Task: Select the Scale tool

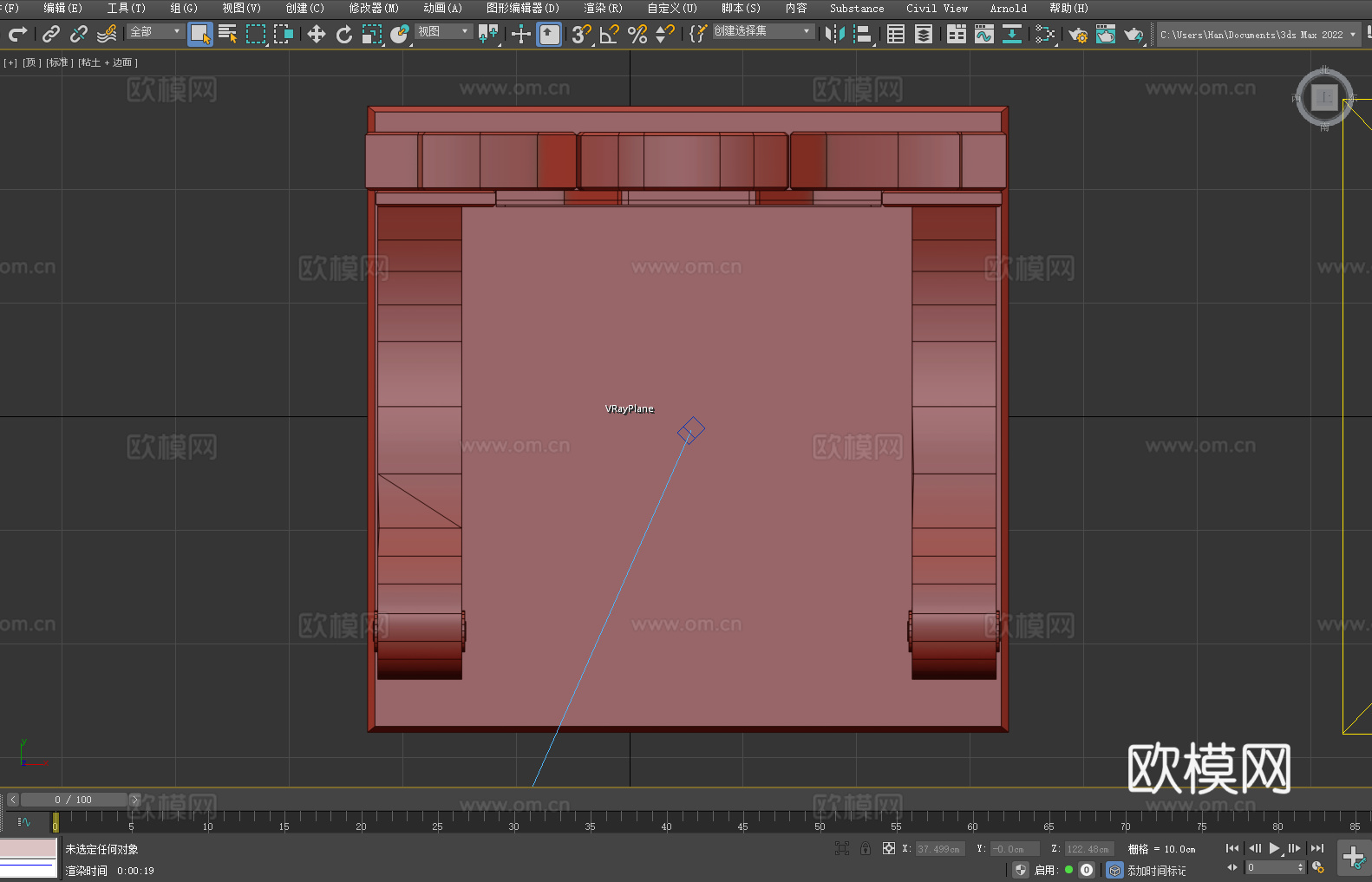Action: point(372,34)
